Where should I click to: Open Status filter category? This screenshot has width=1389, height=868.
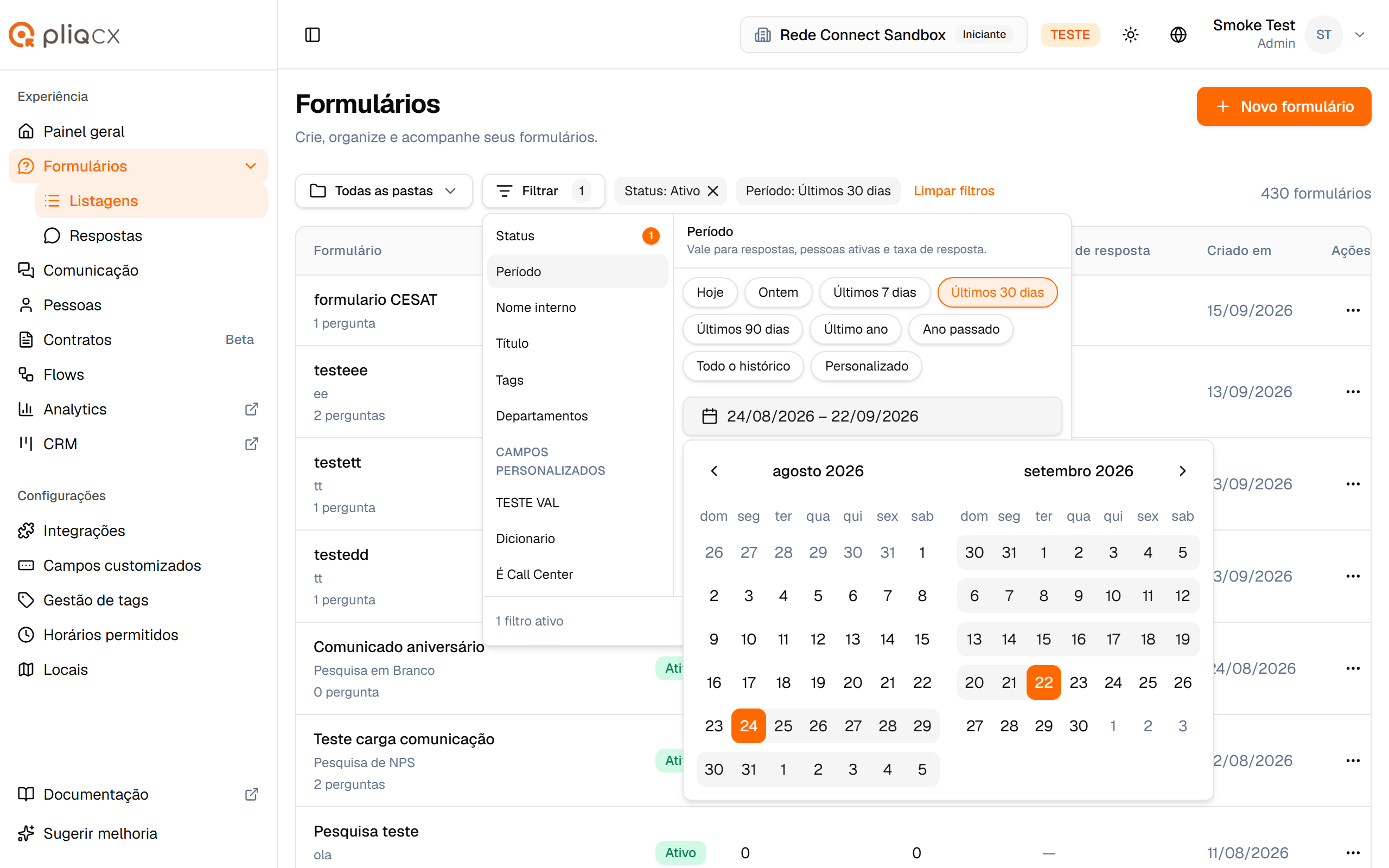[577, 236]
